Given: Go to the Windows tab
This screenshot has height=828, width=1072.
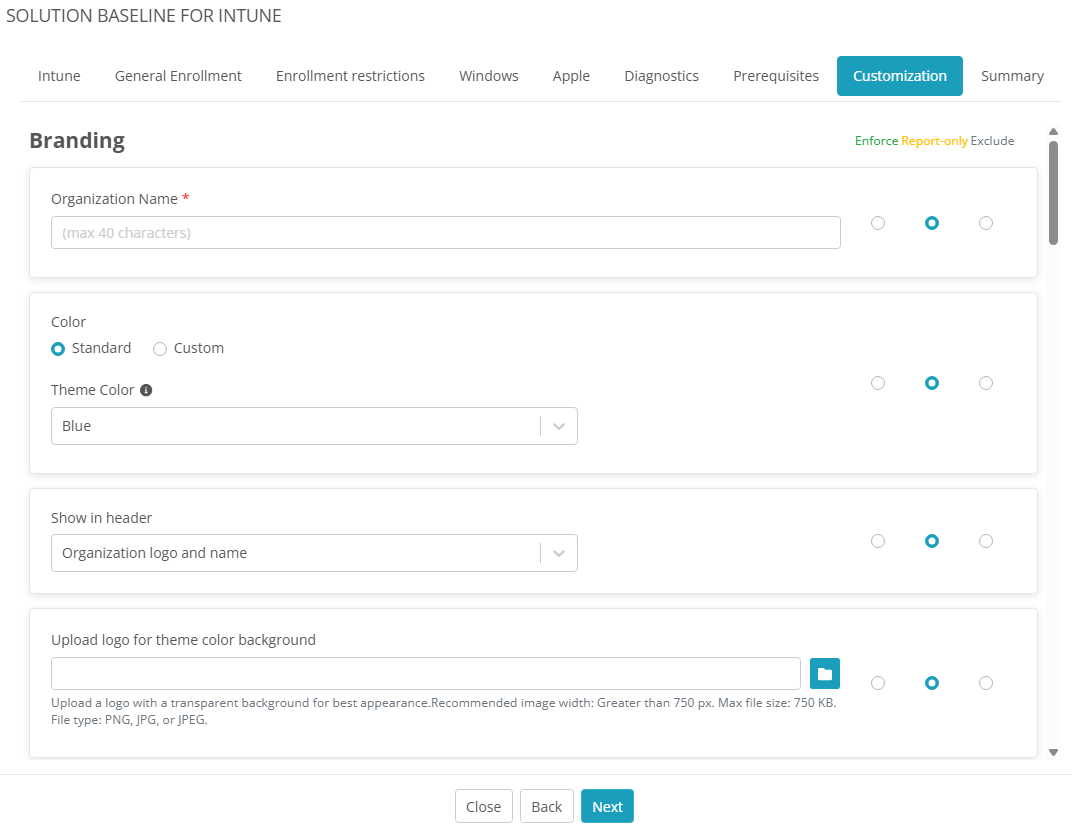Looking at the screenshot, I should [x=489, y=76].
